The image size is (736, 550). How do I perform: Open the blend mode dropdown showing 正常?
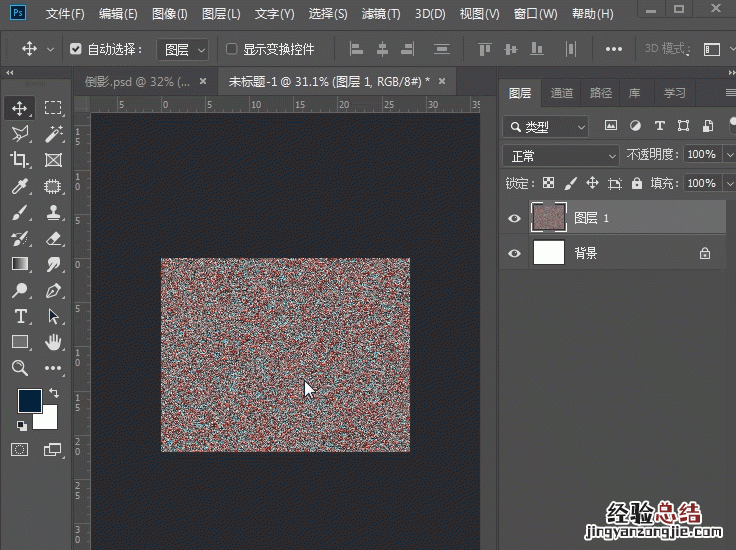562,156
